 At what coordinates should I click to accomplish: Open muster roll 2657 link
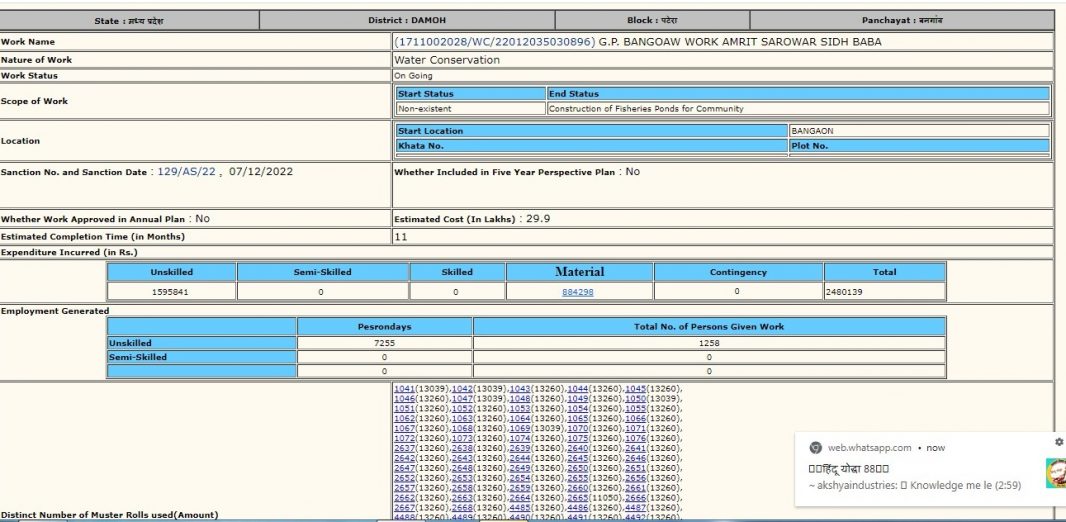[x=404, y=488]
